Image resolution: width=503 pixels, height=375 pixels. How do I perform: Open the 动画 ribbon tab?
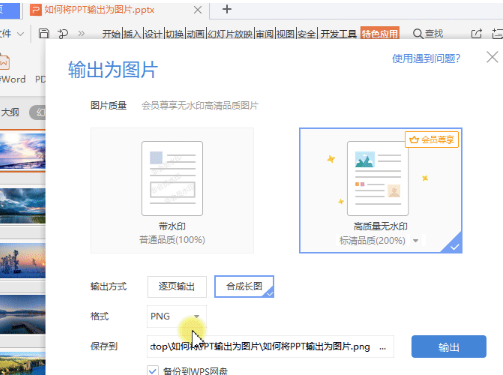coord(196,34)
